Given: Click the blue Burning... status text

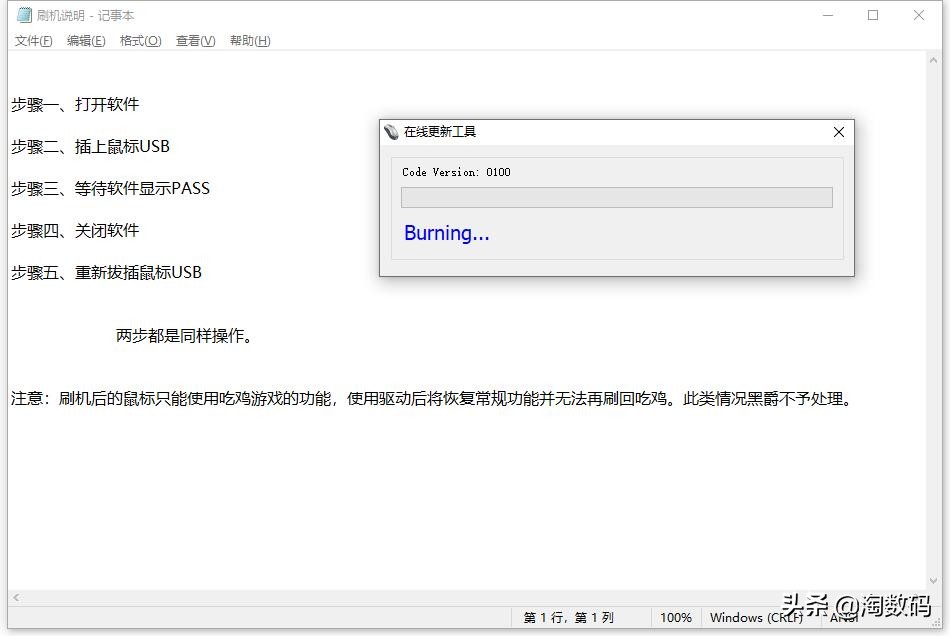Looking at the screenshot, I should 446,233.
